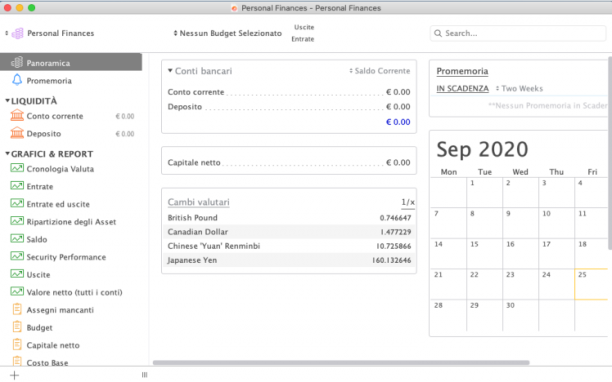Open Entrate ed uscite graph icon

click(17, 203)
